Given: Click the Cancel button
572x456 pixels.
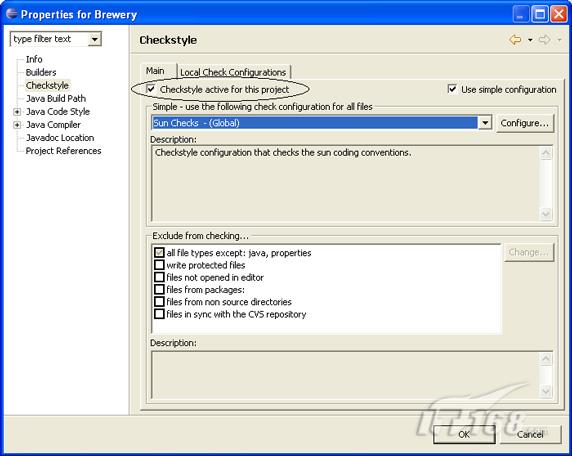Looking at the screenshot, I should 530,434.
